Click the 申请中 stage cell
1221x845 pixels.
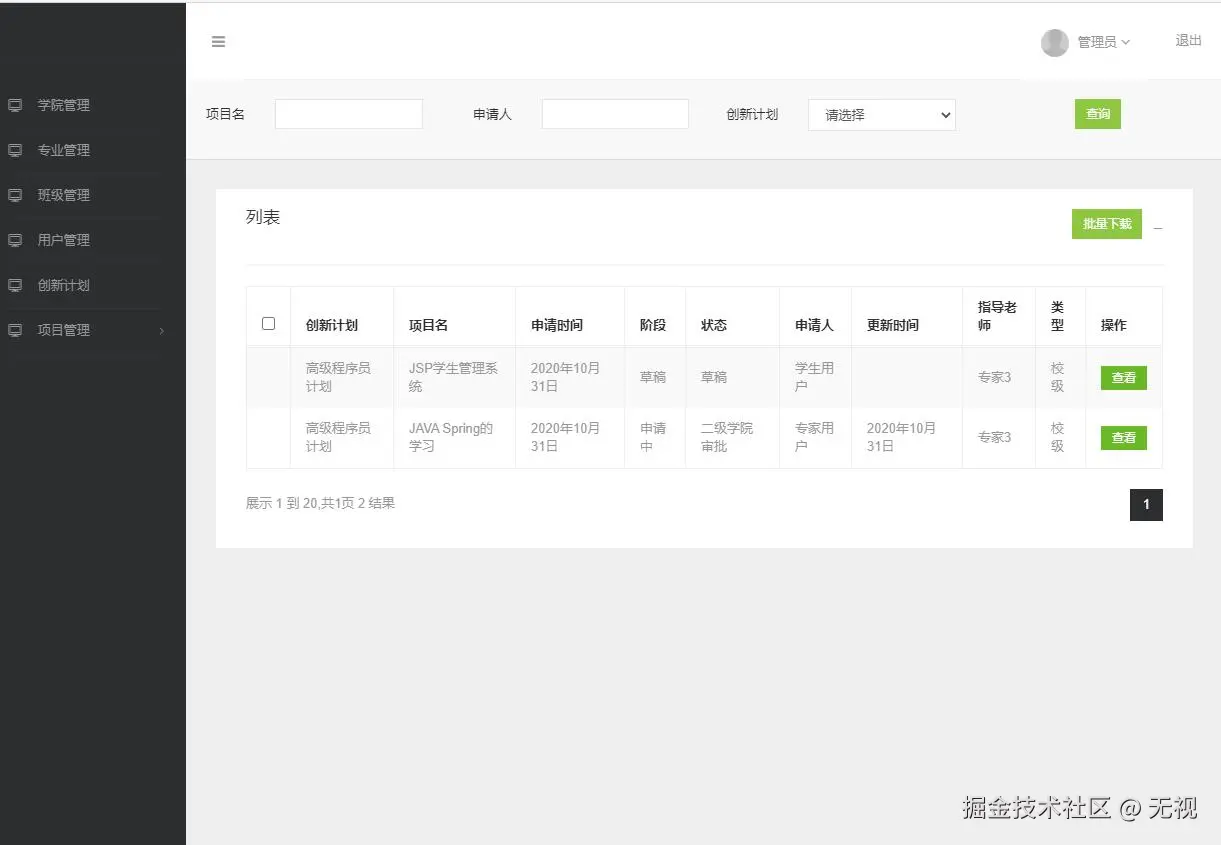[x=653, y=437]
